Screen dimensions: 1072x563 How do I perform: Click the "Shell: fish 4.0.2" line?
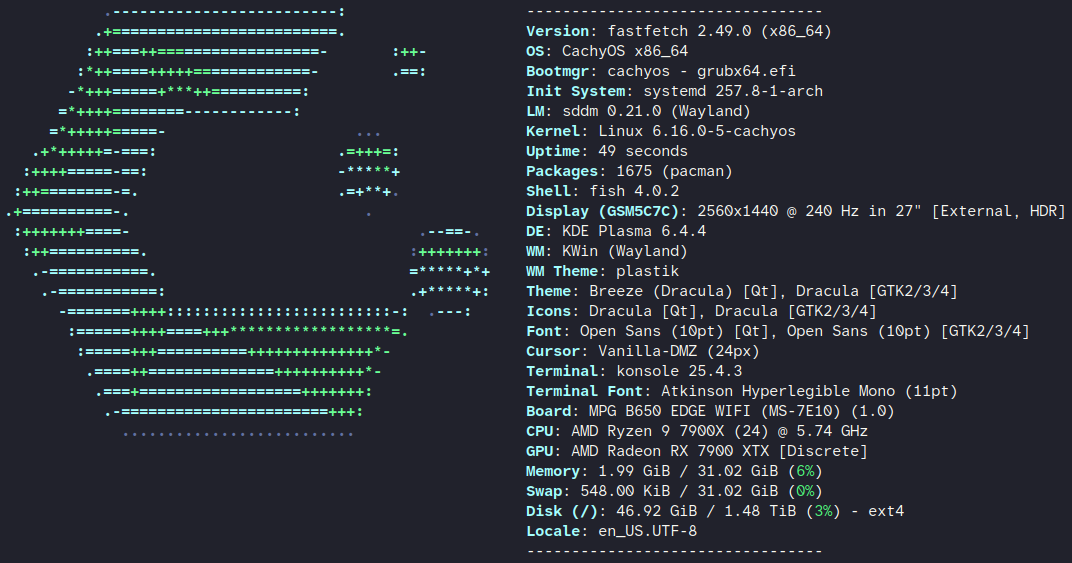pyautogui.click(x=602, y=191)
